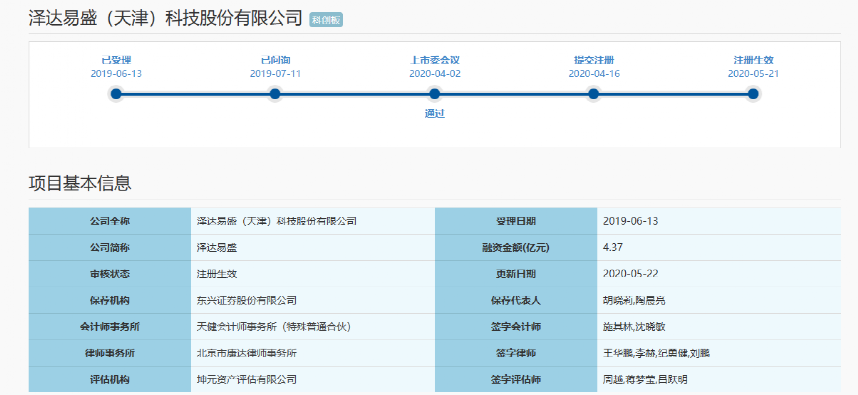Click the 坤元资产评估有限公司 appraiser cell
This screenshot has height=395, width=858.
(x=312, y=379)
